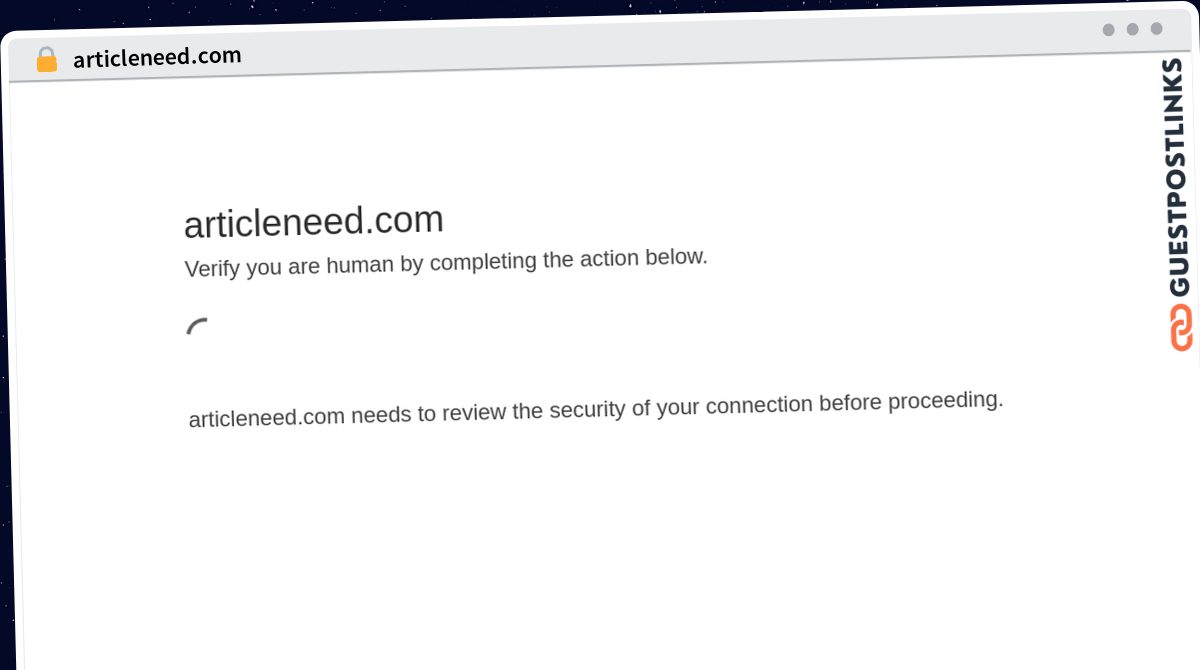
Task: Click the leftmost gray window dot
Action: pos(1108,30)
